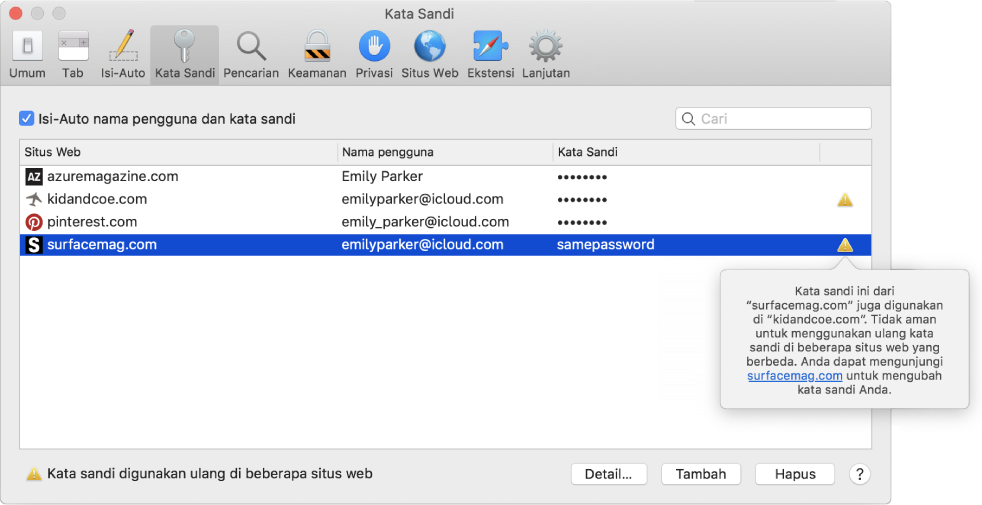Open the Lanjutan gear pane
The height and width of the screenshot is (505, 982).
[545, 55]
